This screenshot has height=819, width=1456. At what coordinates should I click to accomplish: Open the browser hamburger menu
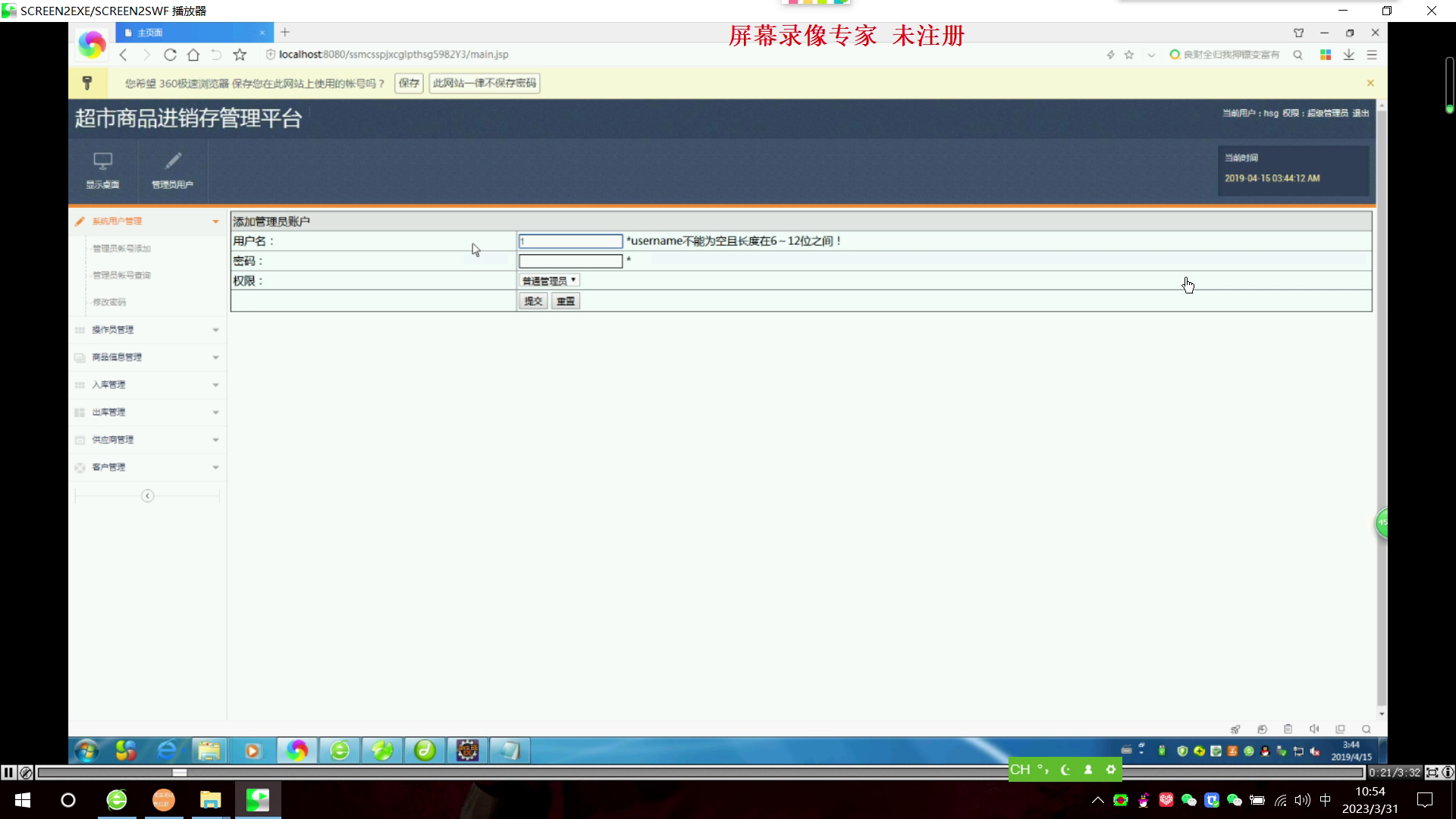tap(1372, 55)
